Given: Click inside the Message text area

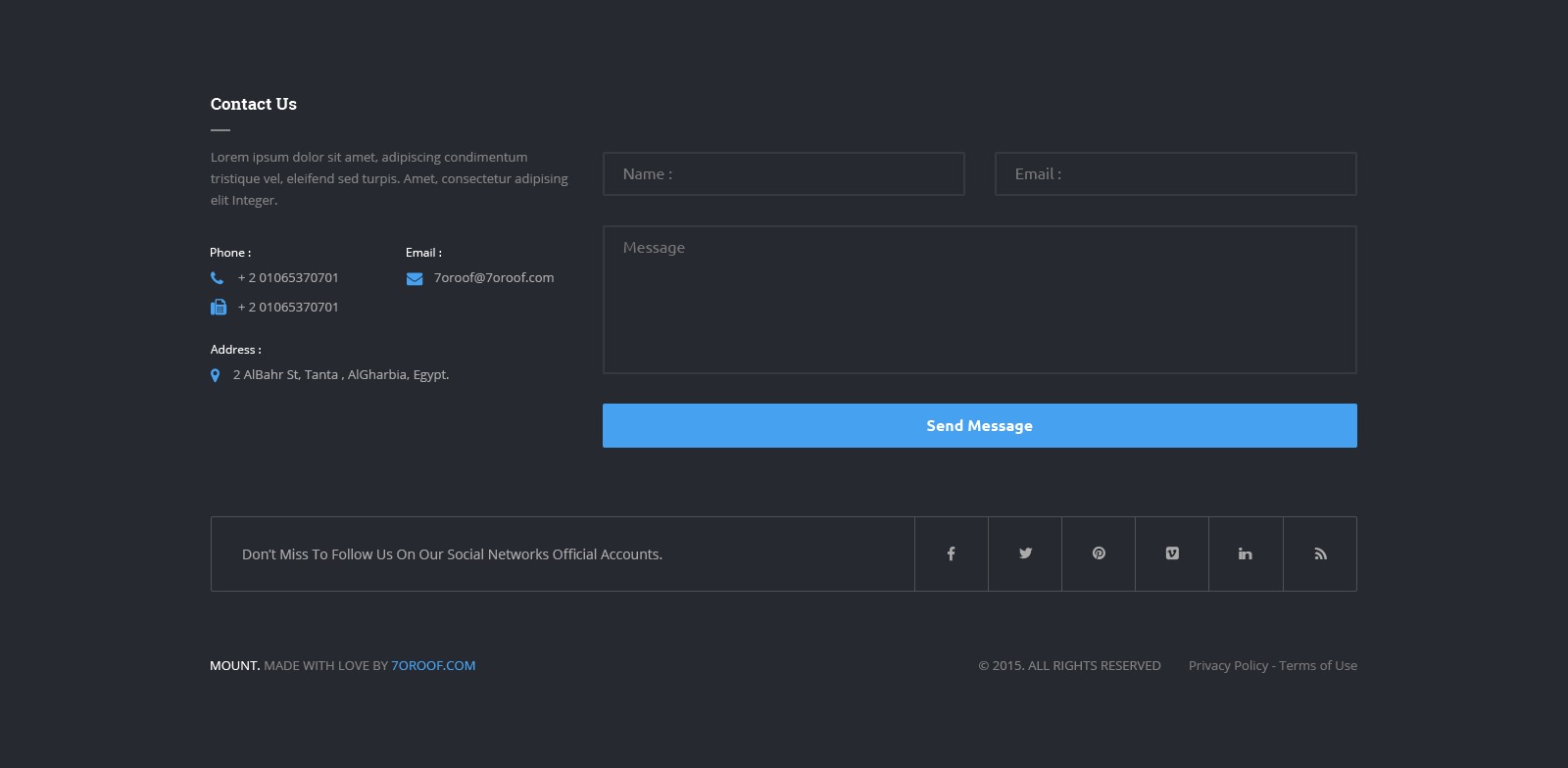Looking at the screenshot, I should [x=980, y=300].
